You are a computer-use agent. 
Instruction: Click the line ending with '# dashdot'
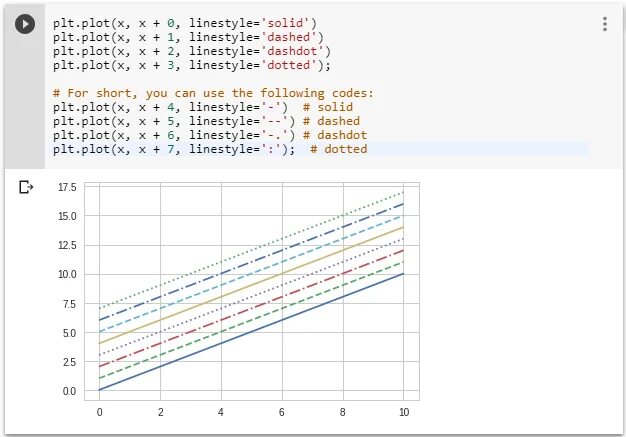210,135
